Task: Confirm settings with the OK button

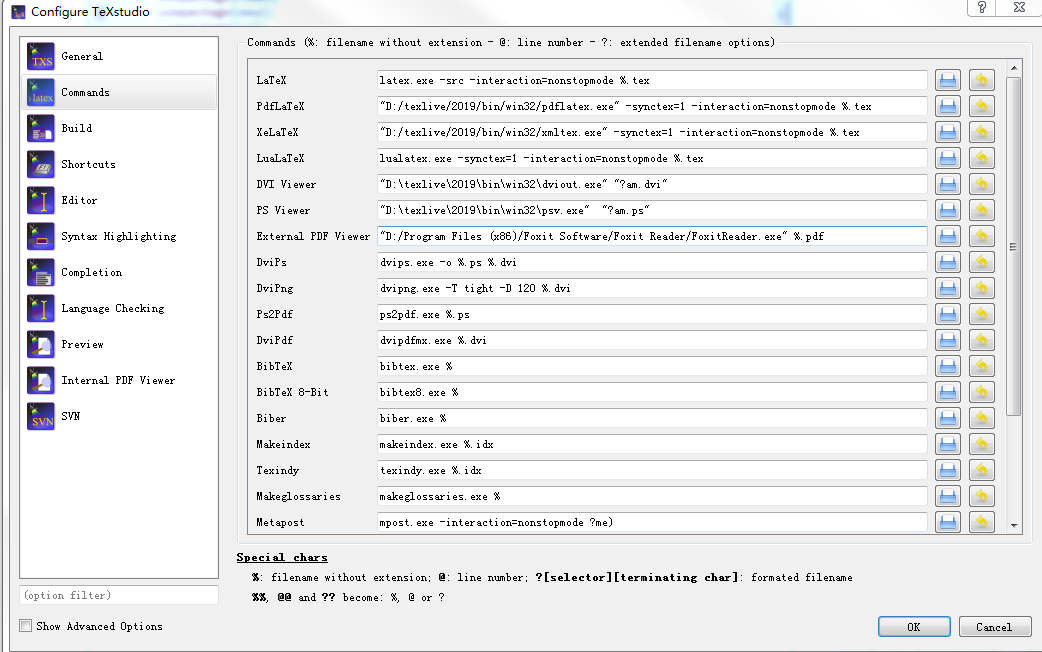Action: pos(913,626)
